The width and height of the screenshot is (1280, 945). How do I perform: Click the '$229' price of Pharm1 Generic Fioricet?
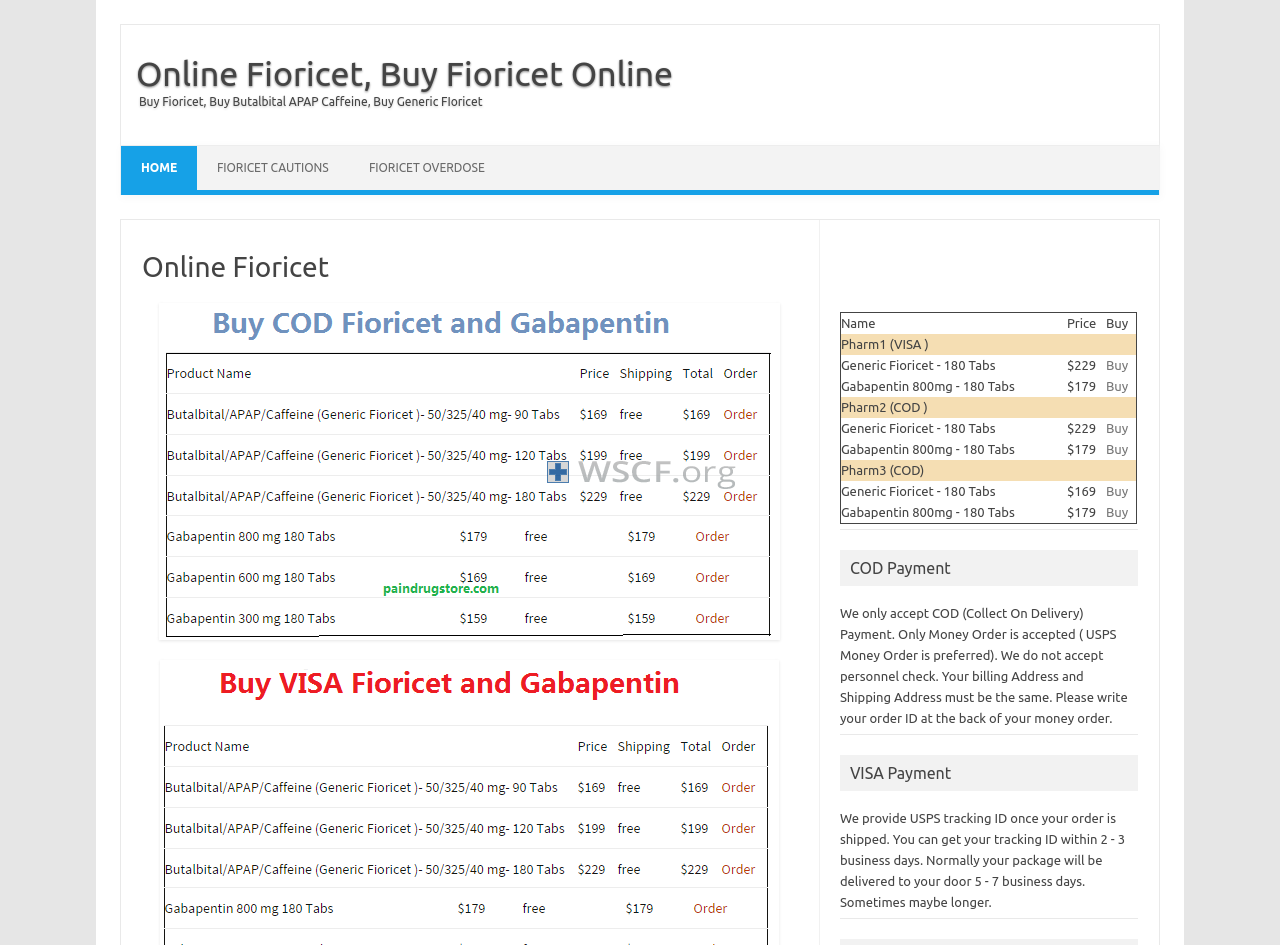pos(1082,365)
